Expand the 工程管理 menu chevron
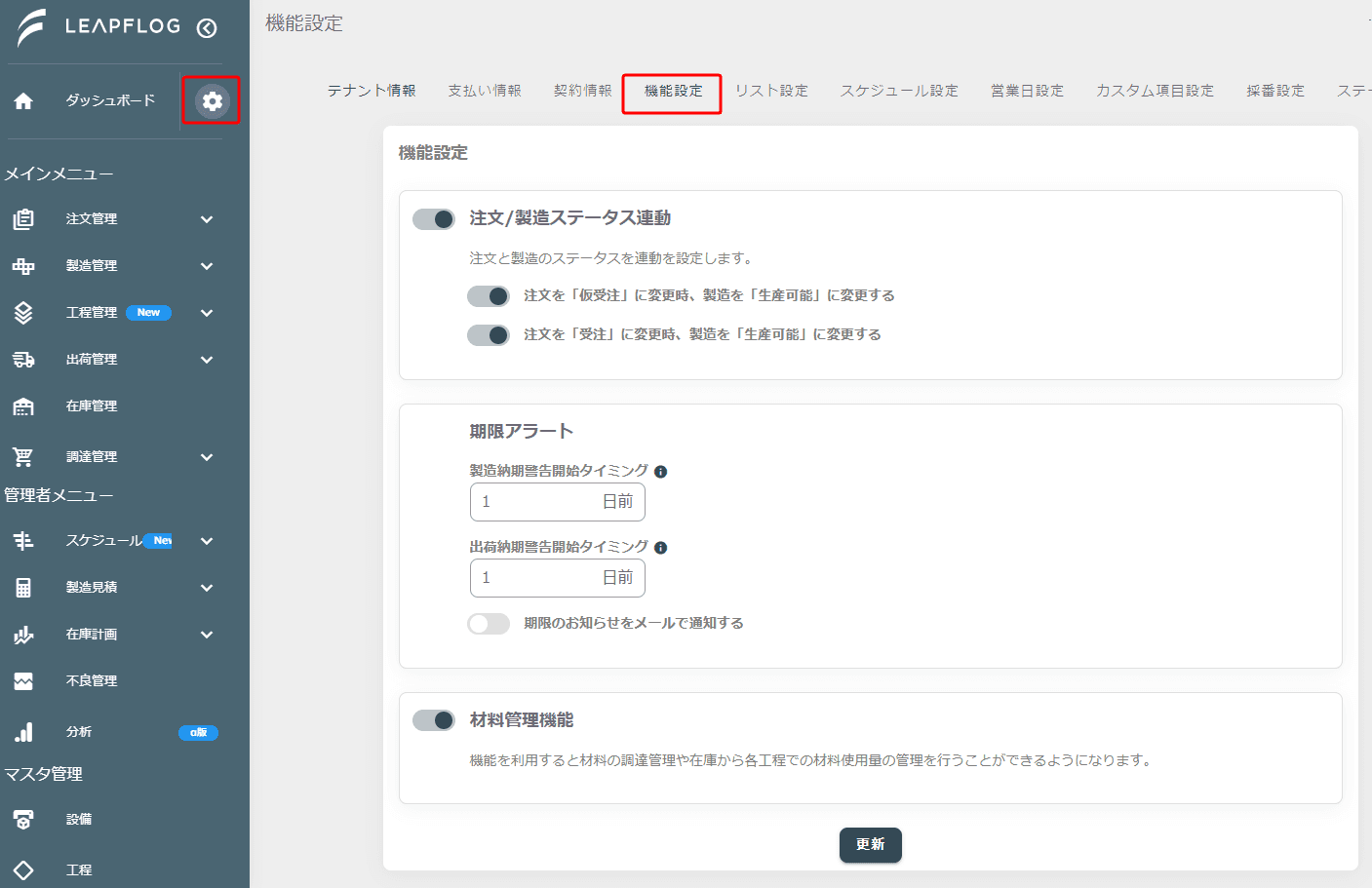The height and width of the screenshot is (888, 1372). pyautogui.click(x=207, y=313)
